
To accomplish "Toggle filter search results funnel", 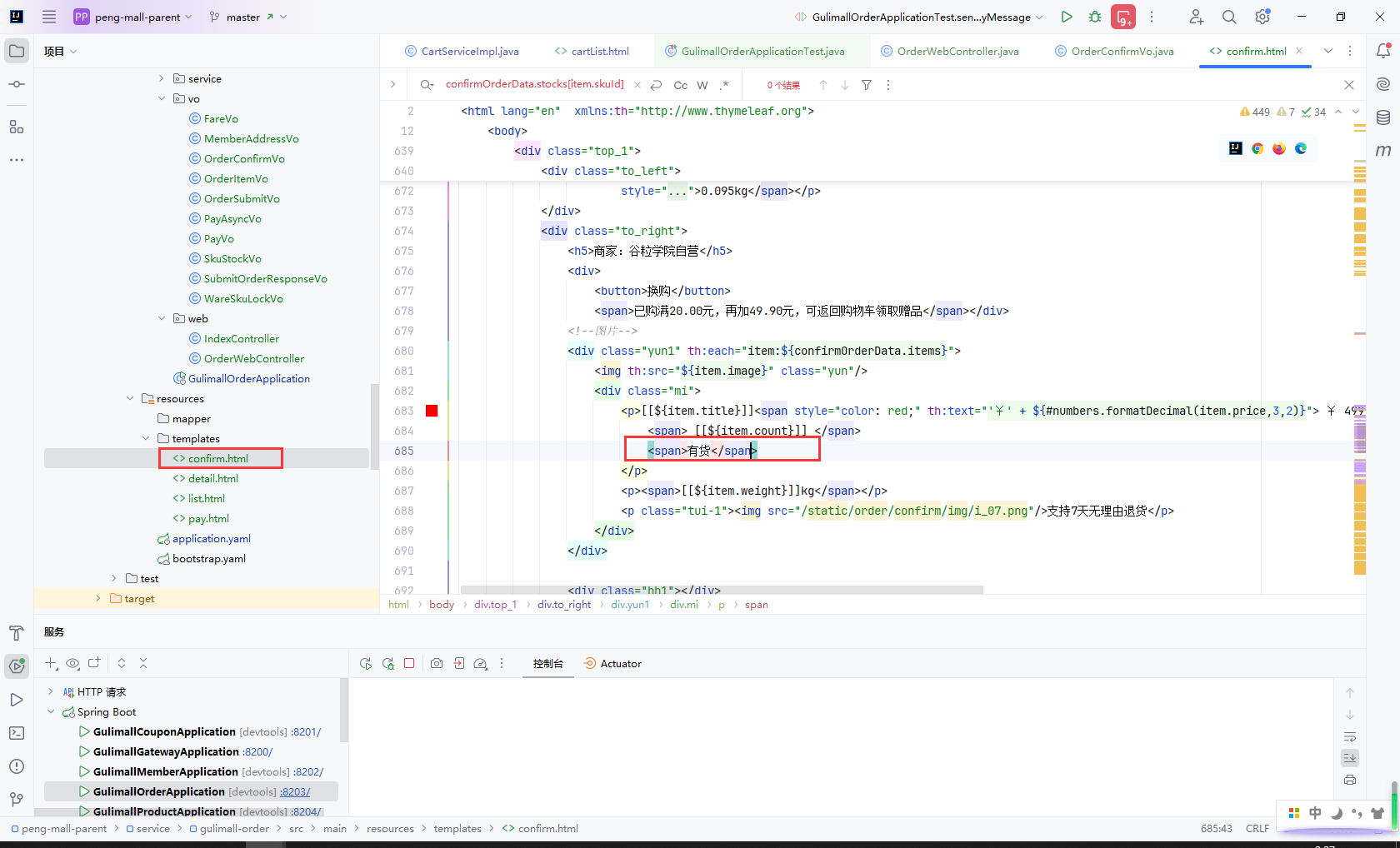I will (867, 85).
